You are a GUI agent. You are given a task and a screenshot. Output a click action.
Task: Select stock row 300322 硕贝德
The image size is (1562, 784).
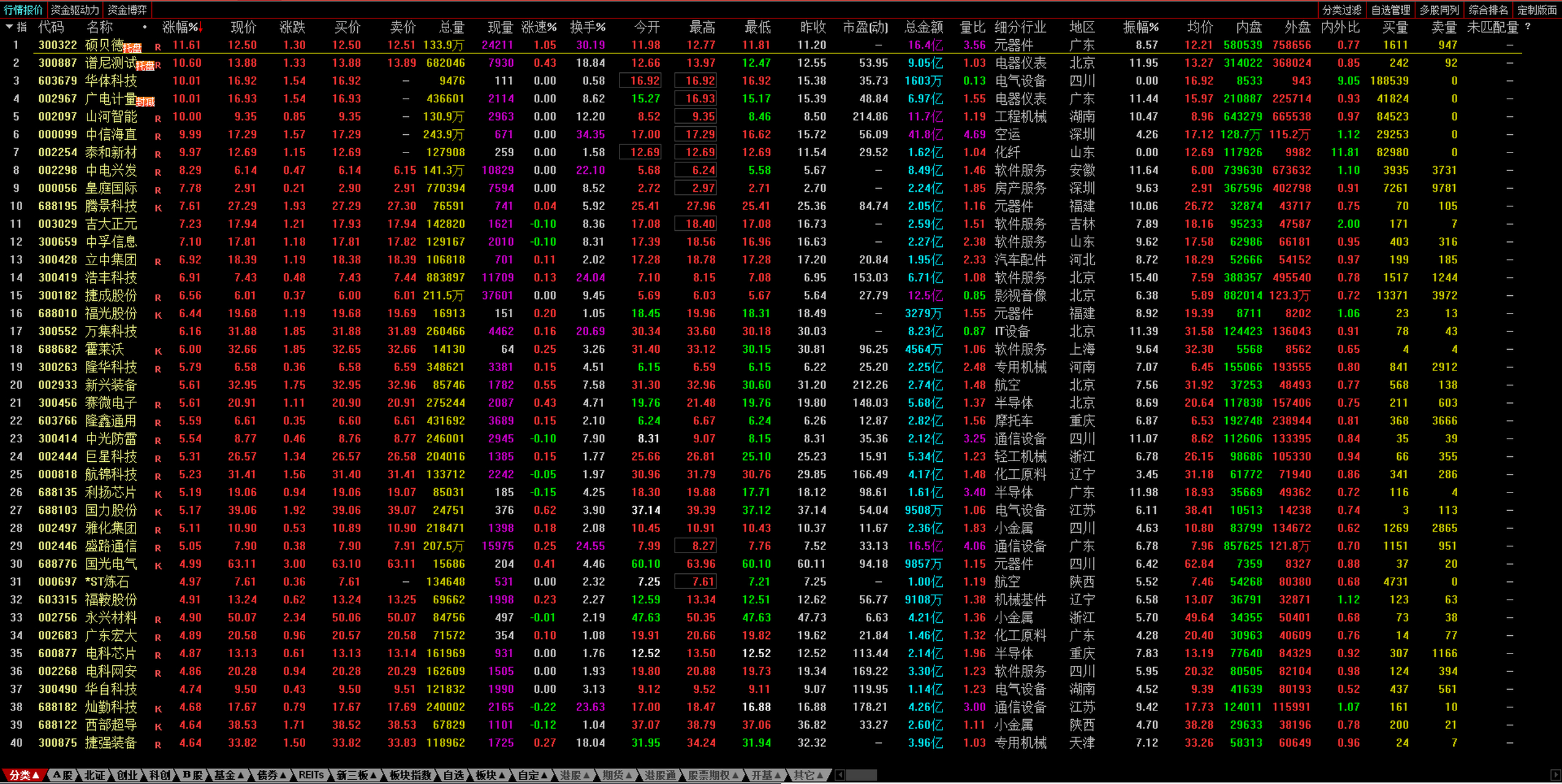(x=760, y=45)
